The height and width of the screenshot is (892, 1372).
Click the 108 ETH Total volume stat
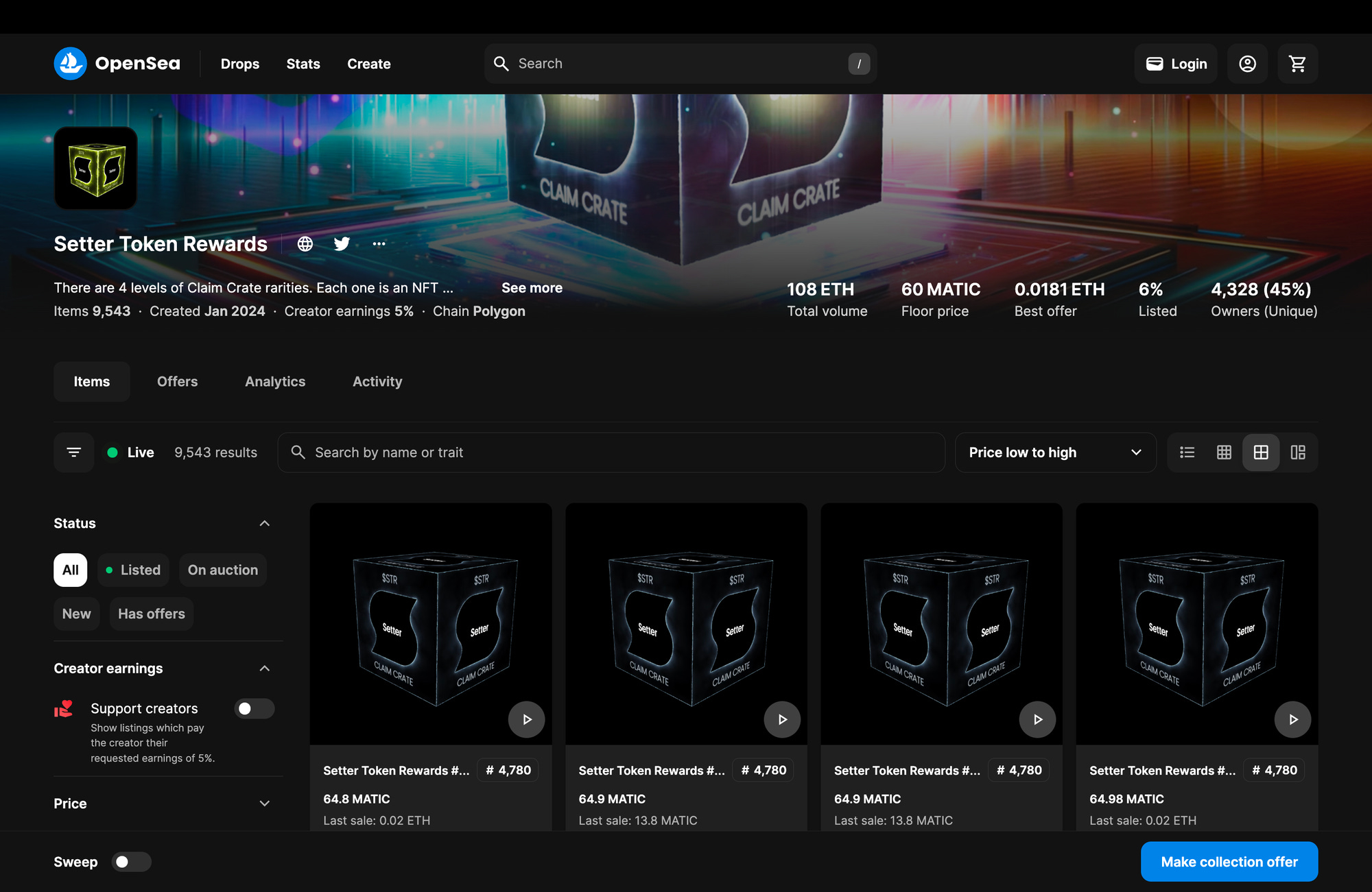coord(827,300)
